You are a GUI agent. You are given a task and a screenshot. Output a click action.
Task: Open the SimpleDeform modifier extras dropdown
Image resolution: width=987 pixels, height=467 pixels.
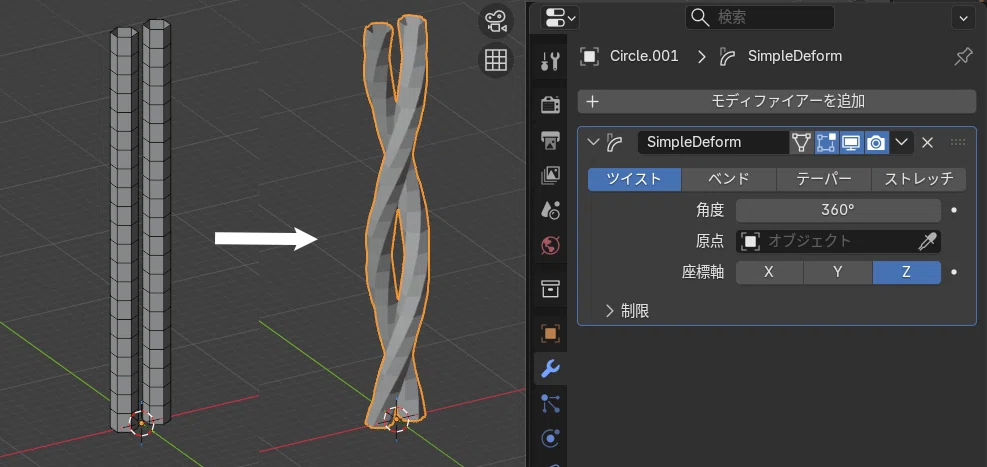(x=901, y=142)
